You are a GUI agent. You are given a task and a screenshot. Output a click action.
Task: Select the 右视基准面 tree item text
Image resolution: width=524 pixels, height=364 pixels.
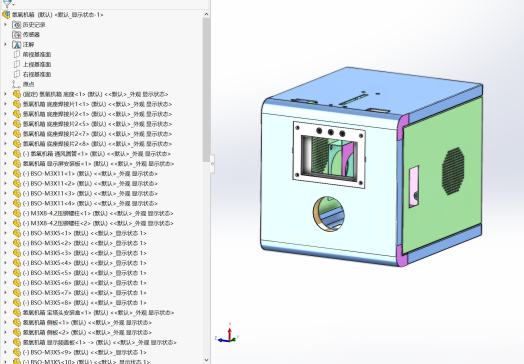(x=37, y=74)
